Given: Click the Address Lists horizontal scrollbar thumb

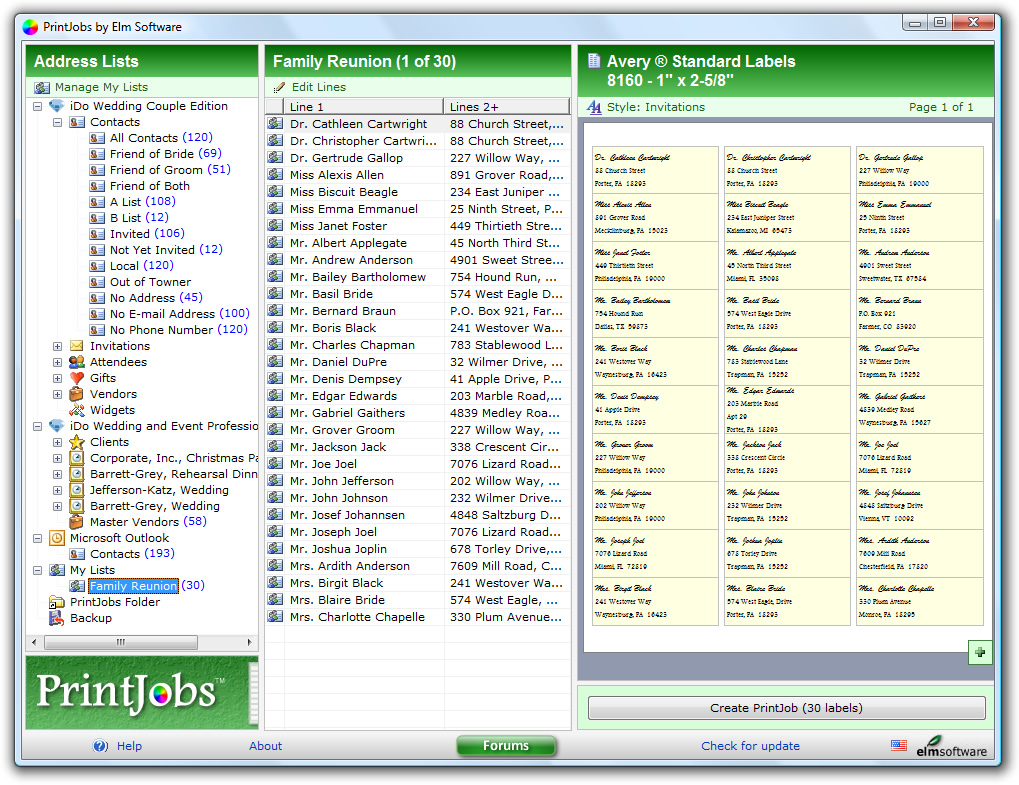Looking at the screenshot, I should [x=121, y=642].
